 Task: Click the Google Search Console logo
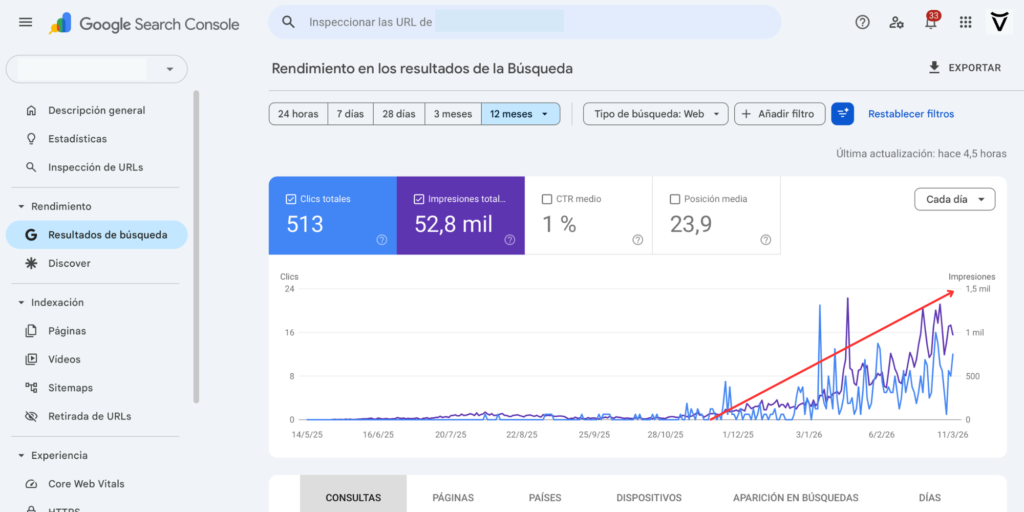tap(144, 24)
